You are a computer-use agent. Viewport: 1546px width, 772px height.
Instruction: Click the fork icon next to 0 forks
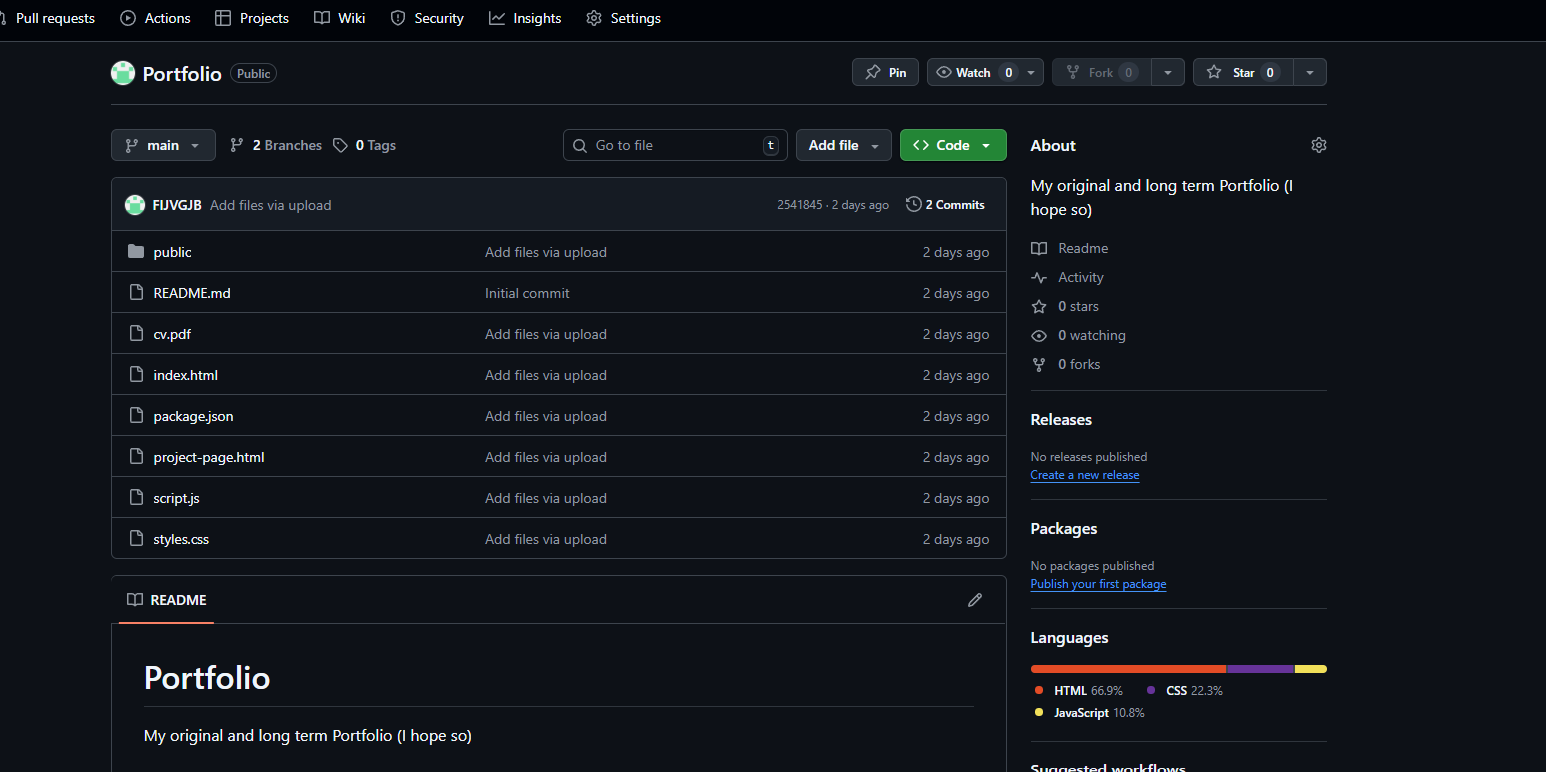1039,364
